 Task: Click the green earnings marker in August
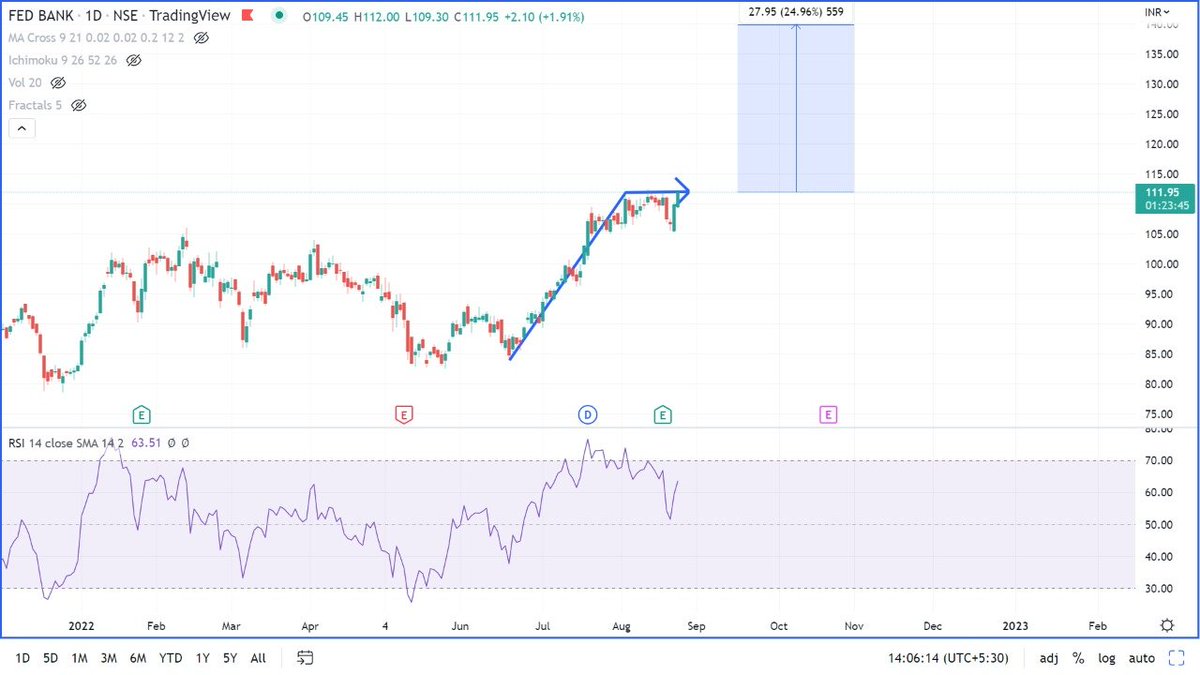pyautogui.click(x=662, y=413)
